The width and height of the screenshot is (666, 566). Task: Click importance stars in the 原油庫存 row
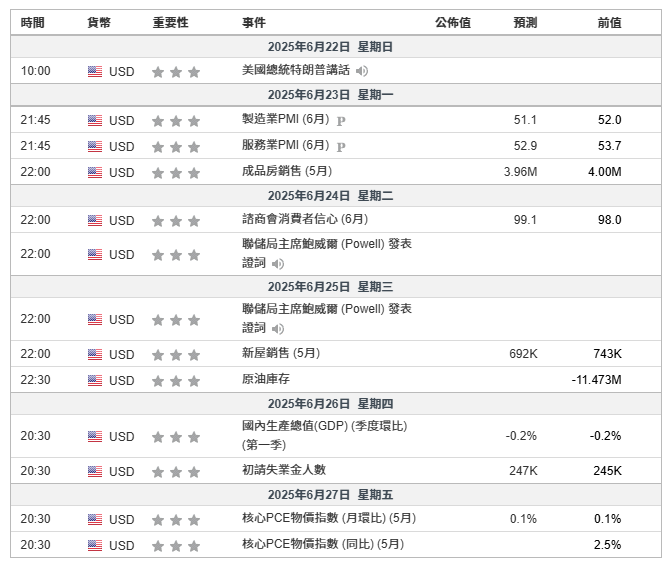click(x=176, y=380)
